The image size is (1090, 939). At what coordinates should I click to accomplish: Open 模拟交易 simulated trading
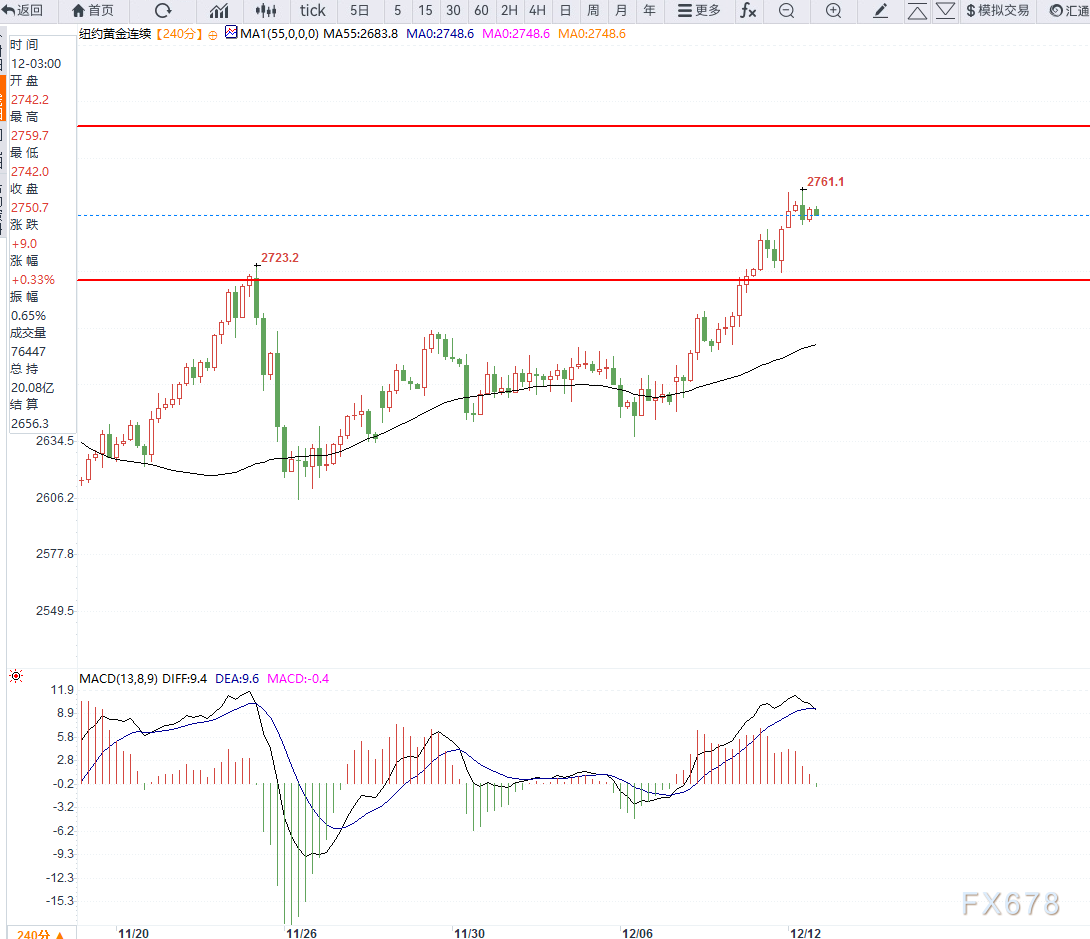[996, 11]
